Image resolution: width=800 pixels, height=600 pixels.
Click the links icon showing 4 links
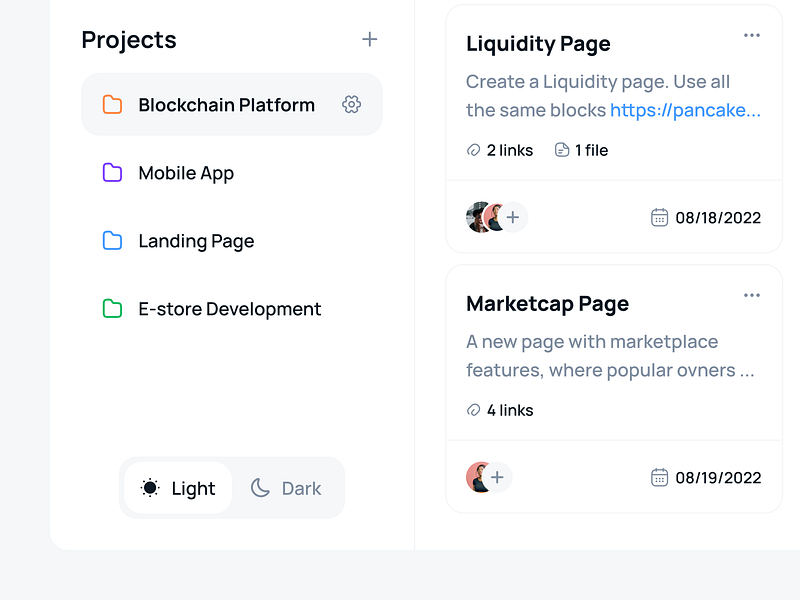pos(473,410)
